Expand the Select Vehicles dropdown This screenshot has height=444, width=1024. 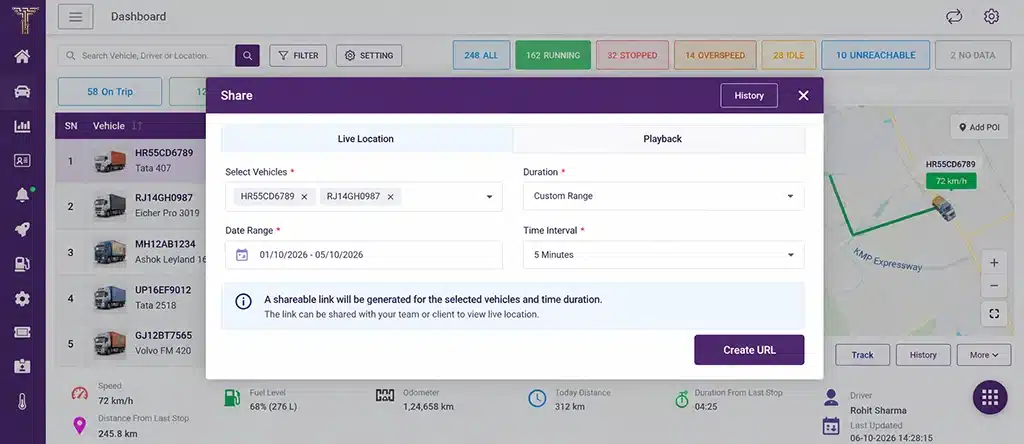(x=489, y=197)
